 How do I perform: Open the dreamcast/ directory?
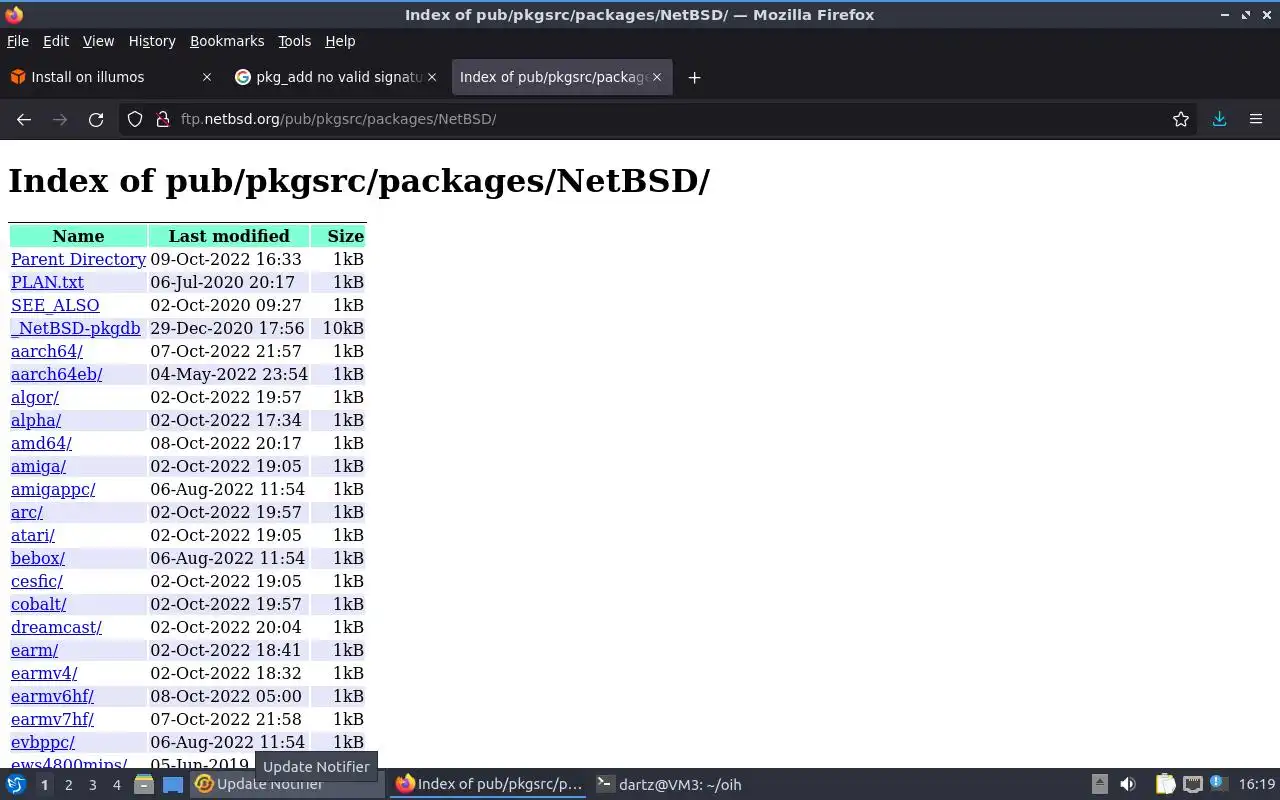click(x=56, y=627)
